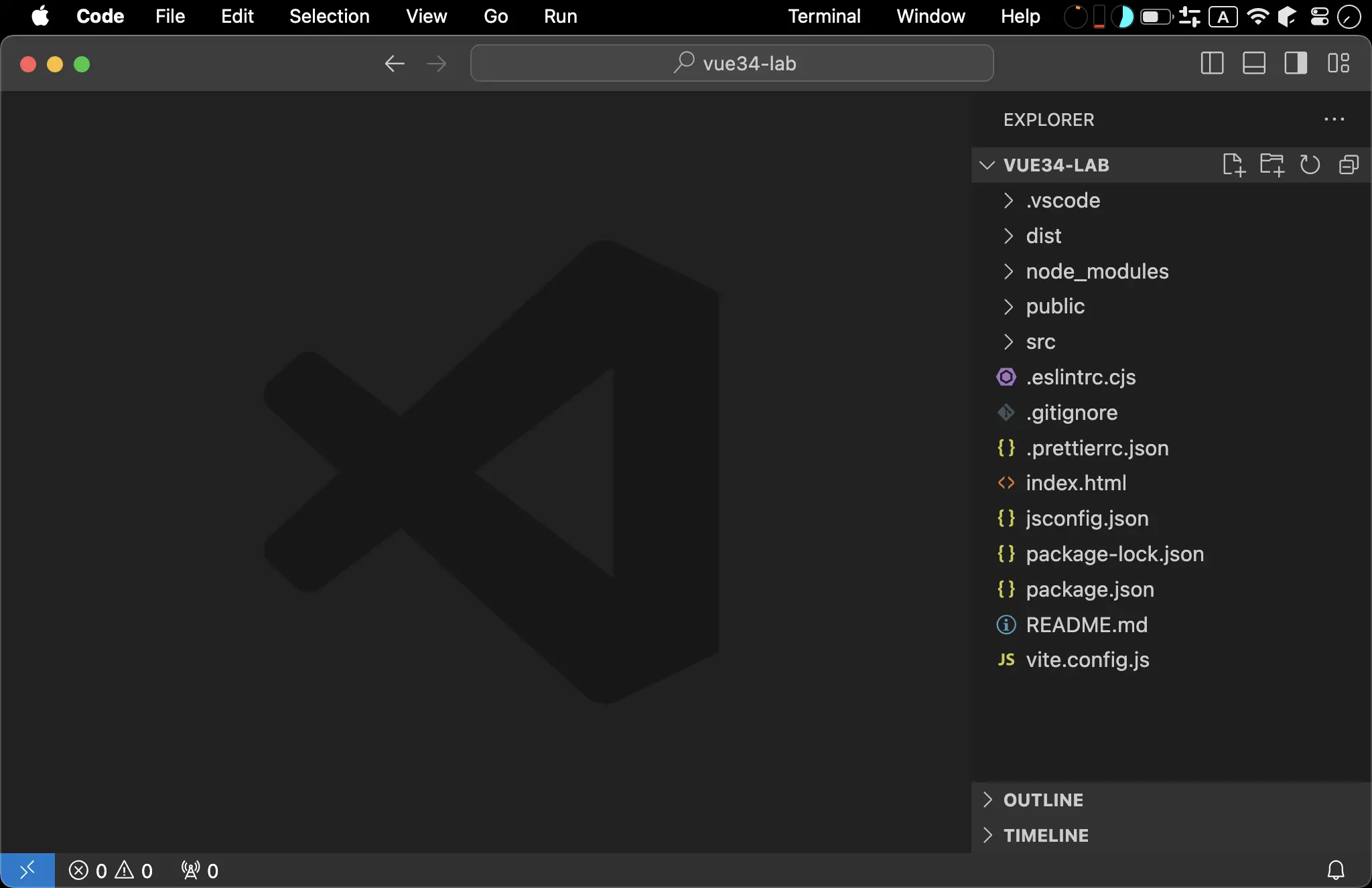Click the New Folder icon in Explorer
The width and height of the screenshot is (1372, 888).
pos(1272,165)
